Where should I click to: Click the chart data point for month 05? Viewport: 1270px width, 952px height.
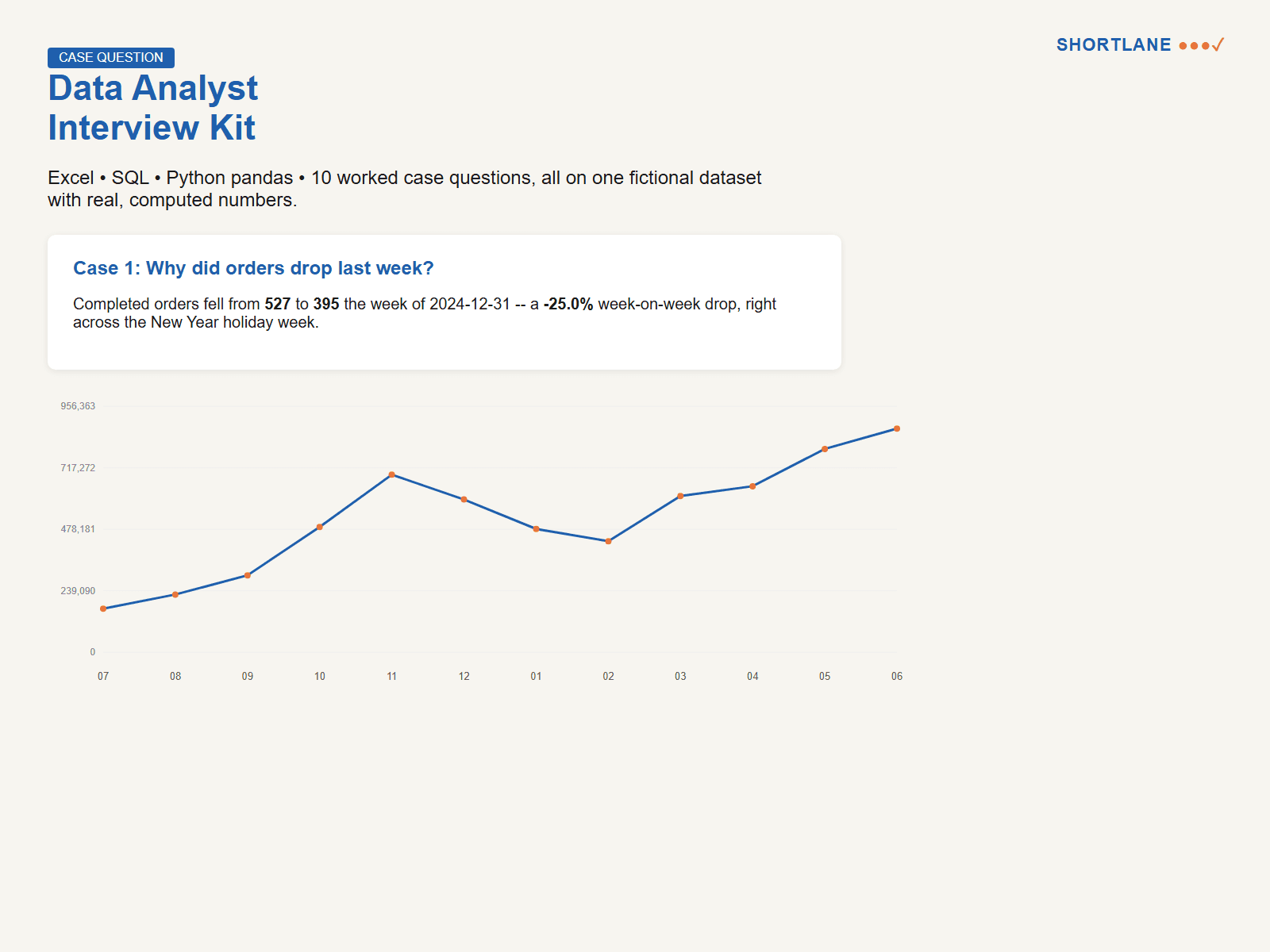point(825,449)
